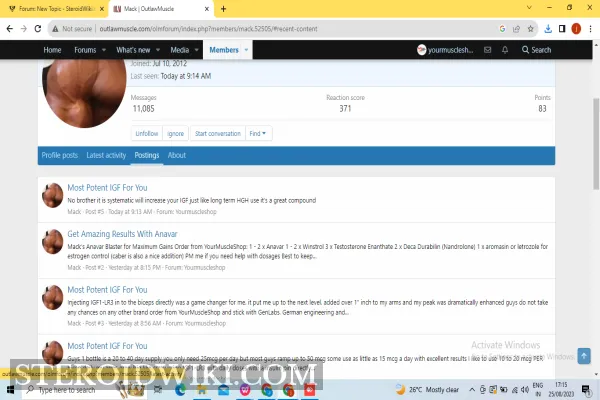This screenshot has width=600, height=400.
Task: Open the Get Amazing Results With Anavar post
Action: point(122,234)
